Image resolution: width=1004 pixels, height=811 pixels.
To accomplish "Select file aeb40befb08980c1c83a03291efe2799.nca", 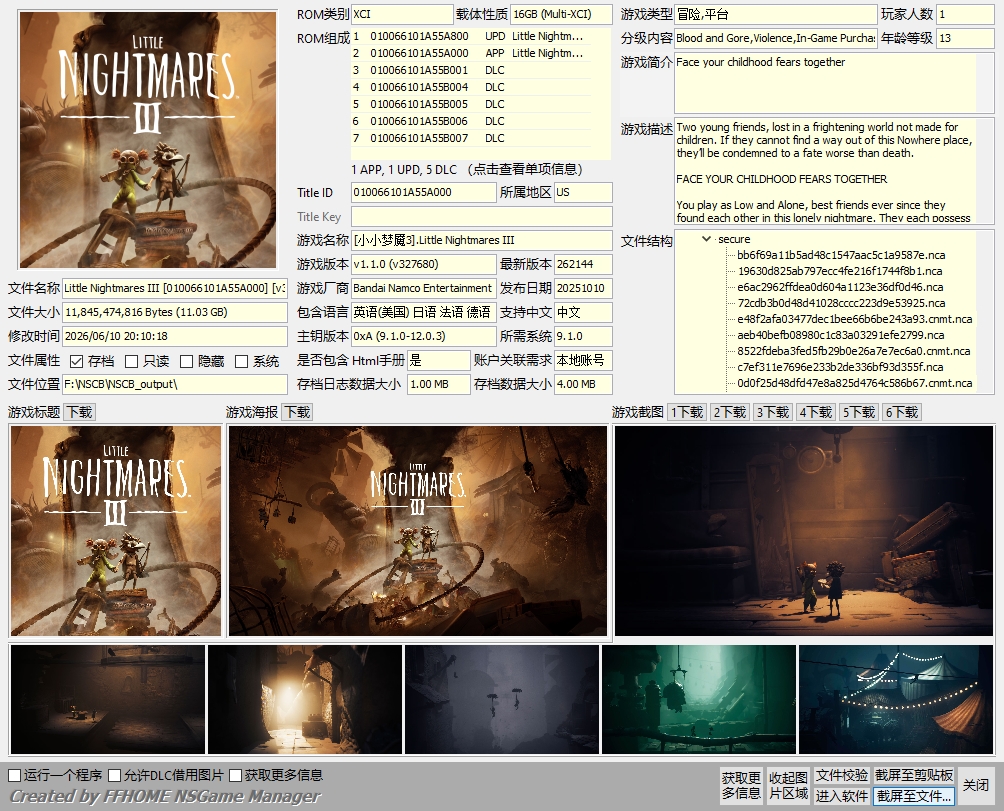I will click(841, 335).
